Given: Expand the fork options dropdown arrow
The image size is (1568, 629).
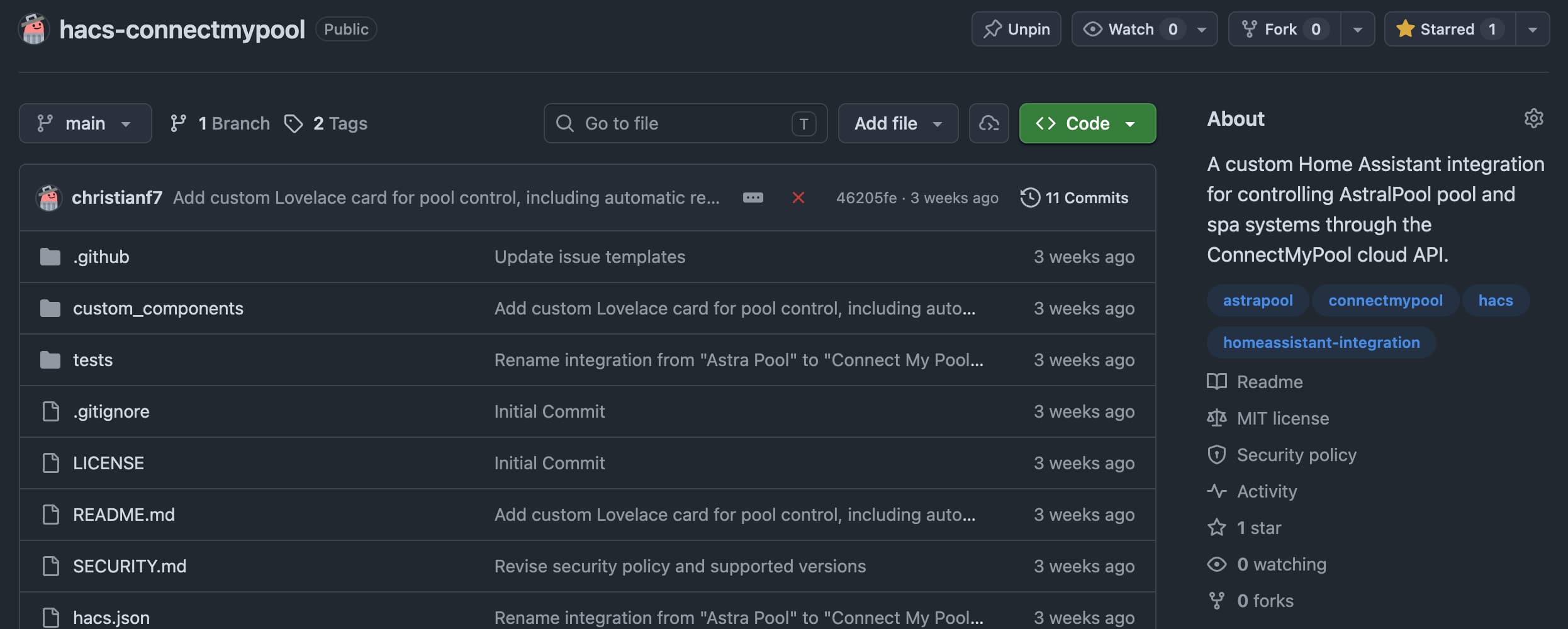Looking at the screenshot, I should tap(1358, 29).
